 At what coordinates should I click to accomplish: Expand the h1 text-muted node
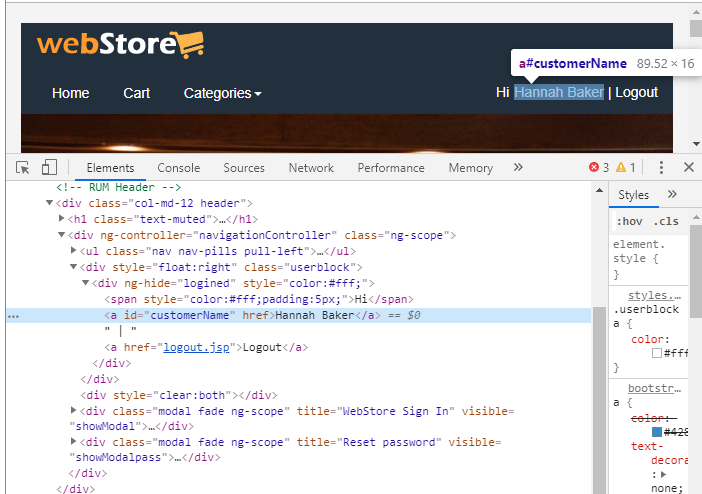(61, 219)
